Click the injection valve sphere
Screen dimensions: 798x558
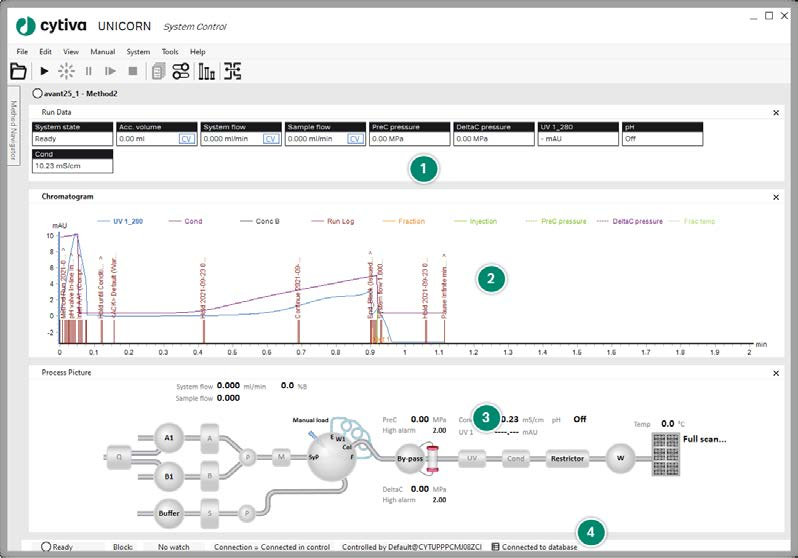(x=332, y=457)
